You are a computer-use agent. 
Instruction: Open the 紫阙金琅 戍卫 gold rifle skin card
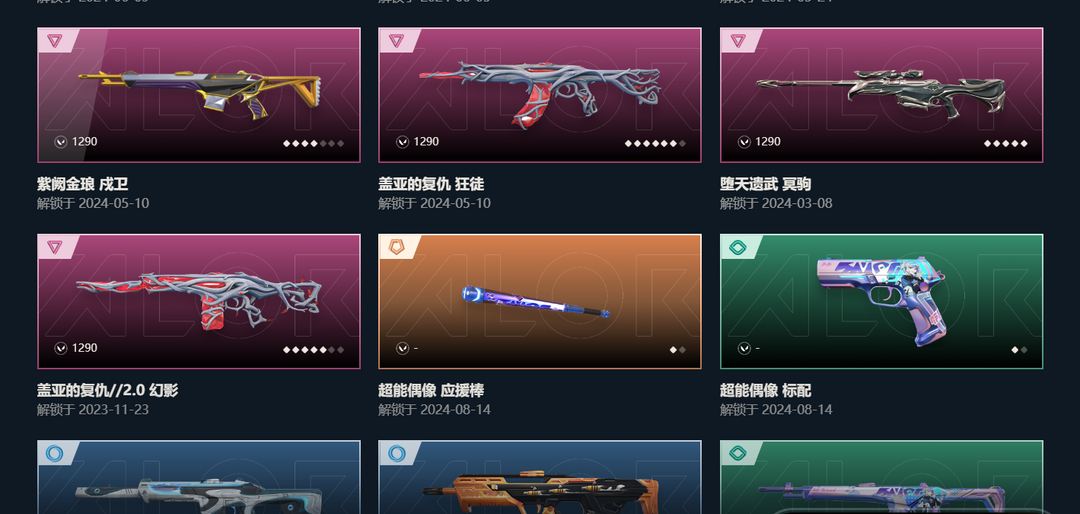[x=199, y=95]
